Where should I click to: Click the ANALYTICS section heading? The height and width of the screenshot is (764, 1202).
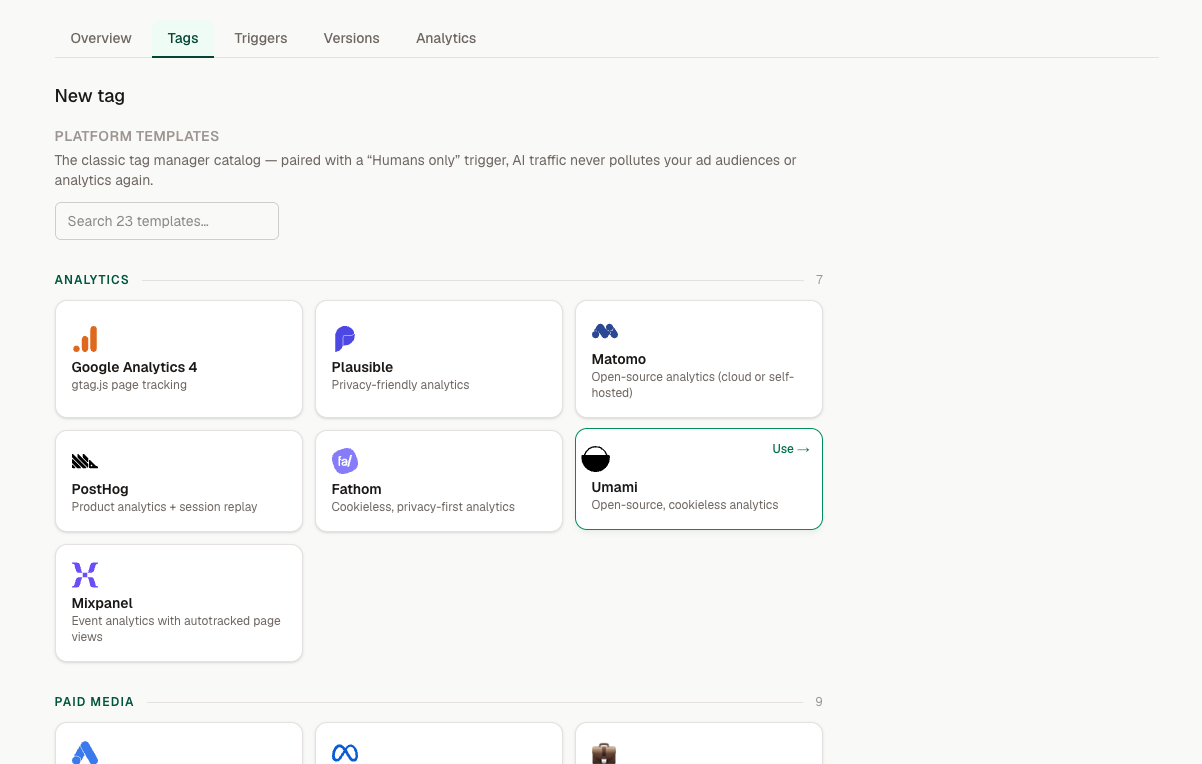(92, 280)
